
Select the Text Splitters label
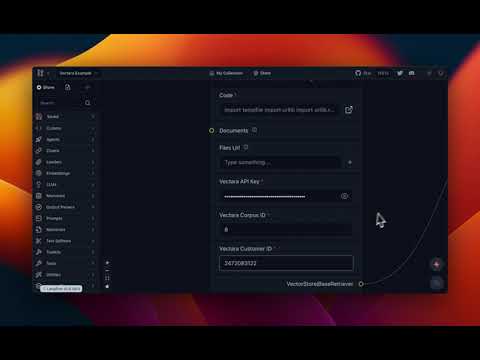coord(58,241)
